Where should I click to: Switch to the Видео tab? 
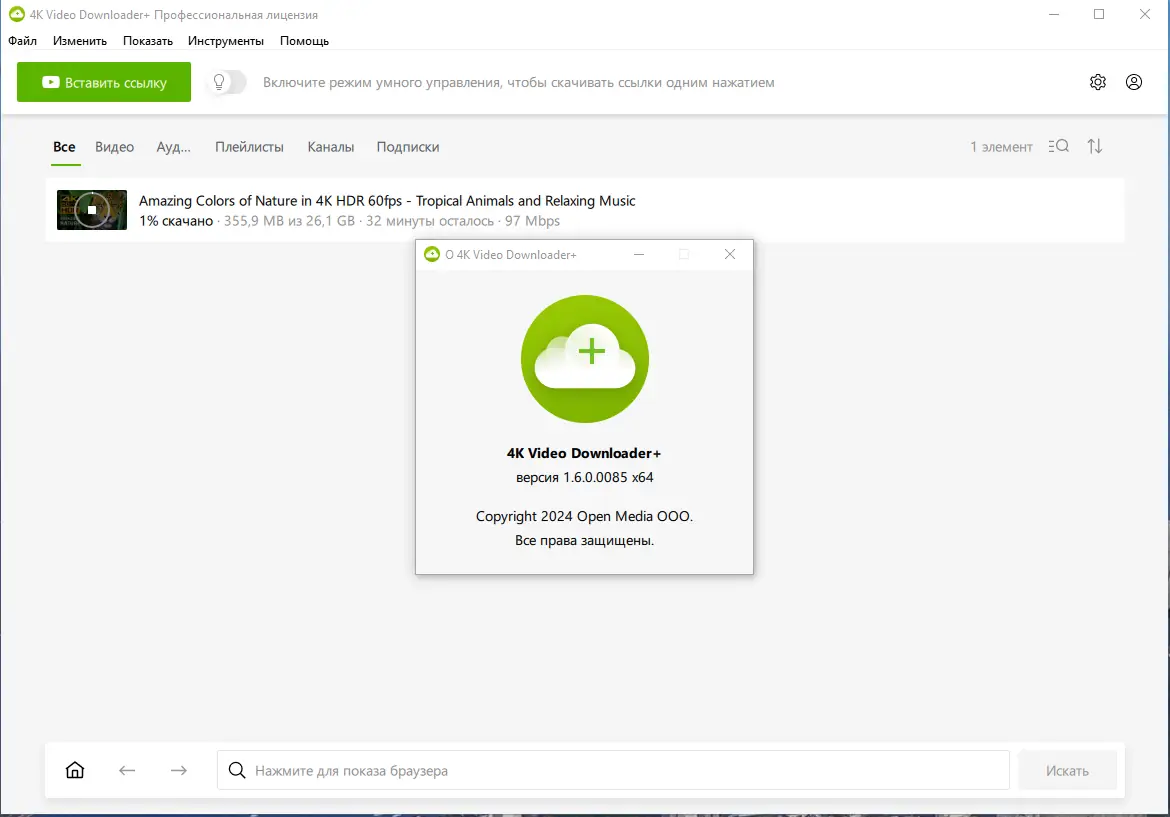tap(114, 147)
